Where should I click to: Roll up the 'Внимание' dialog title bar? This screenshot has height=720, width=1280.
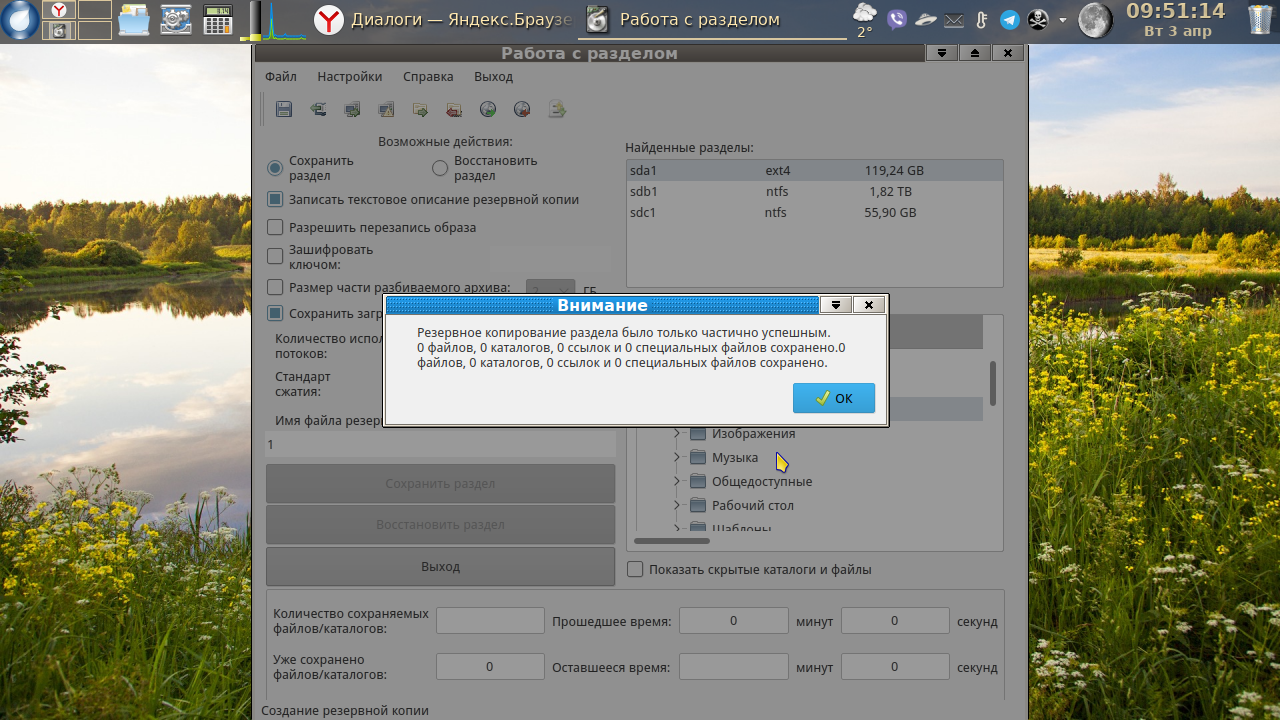point(835,305)
